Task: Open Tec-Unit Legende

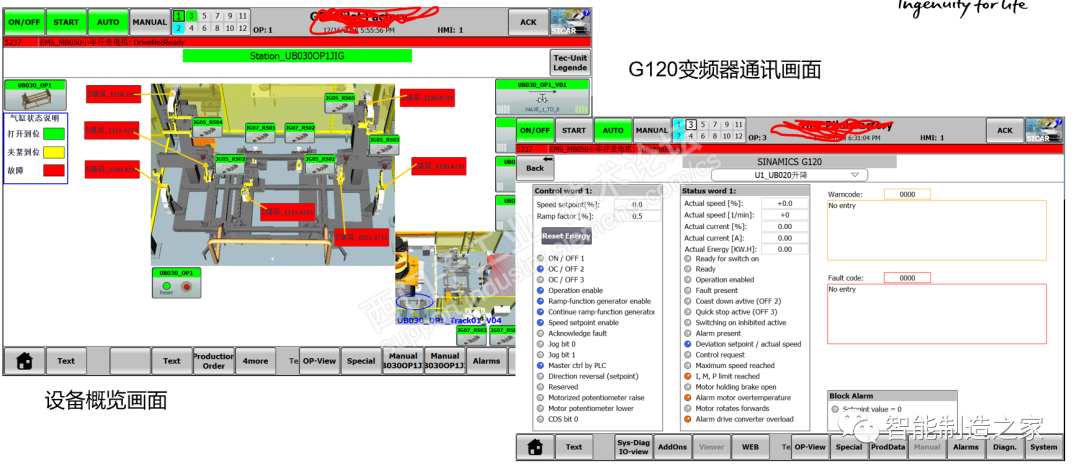Action: pos(570,63)
